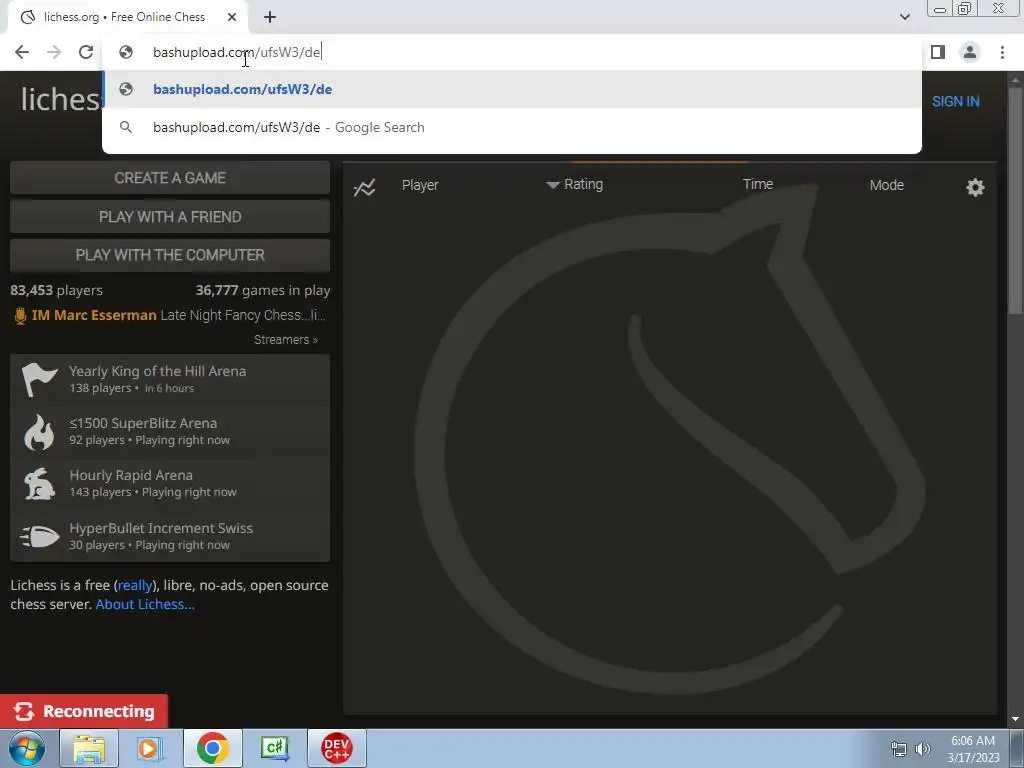Click PLAY WITH THE COMPUTER
The height and width of the screenshot is (768, 1024).
pyautogui.click(x=170, y=255)
